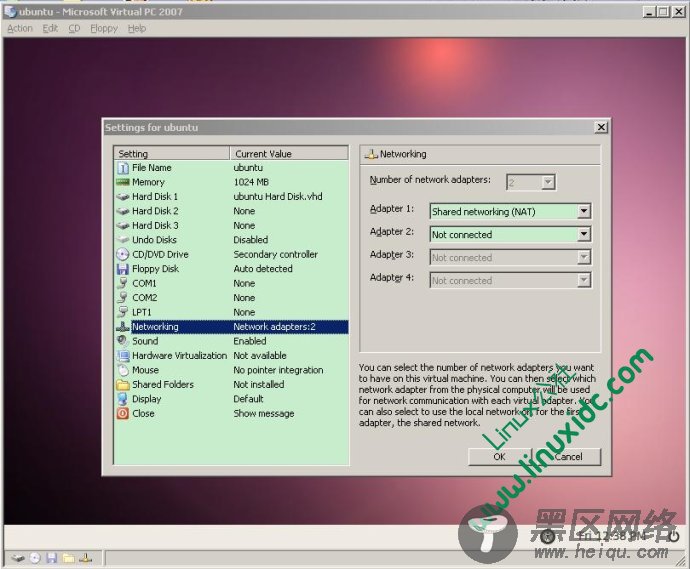Click the Shared Folders folder icon
This screenshot has width=690, height=569.
(123, 385)
